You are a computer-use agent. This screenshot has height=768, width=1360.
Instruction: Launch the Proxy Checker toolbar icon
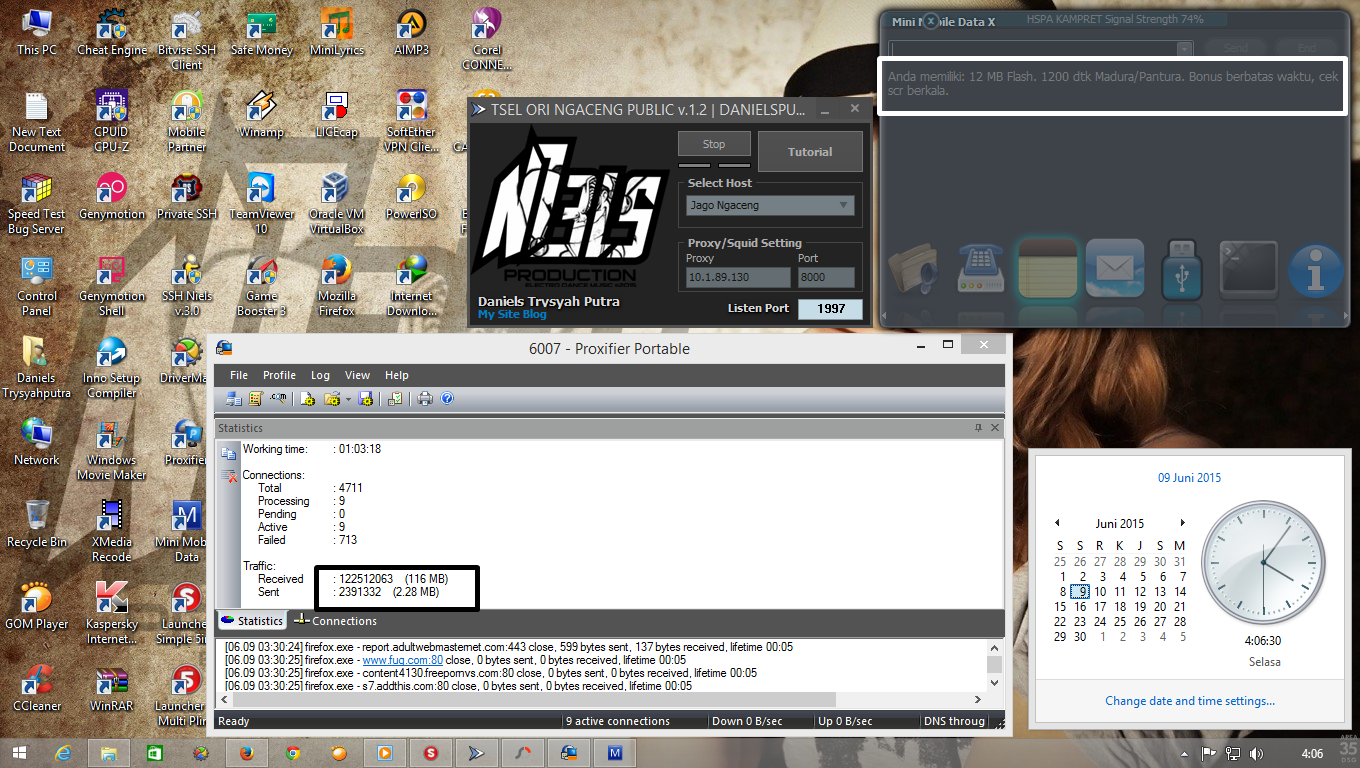(x=394, y=398)
